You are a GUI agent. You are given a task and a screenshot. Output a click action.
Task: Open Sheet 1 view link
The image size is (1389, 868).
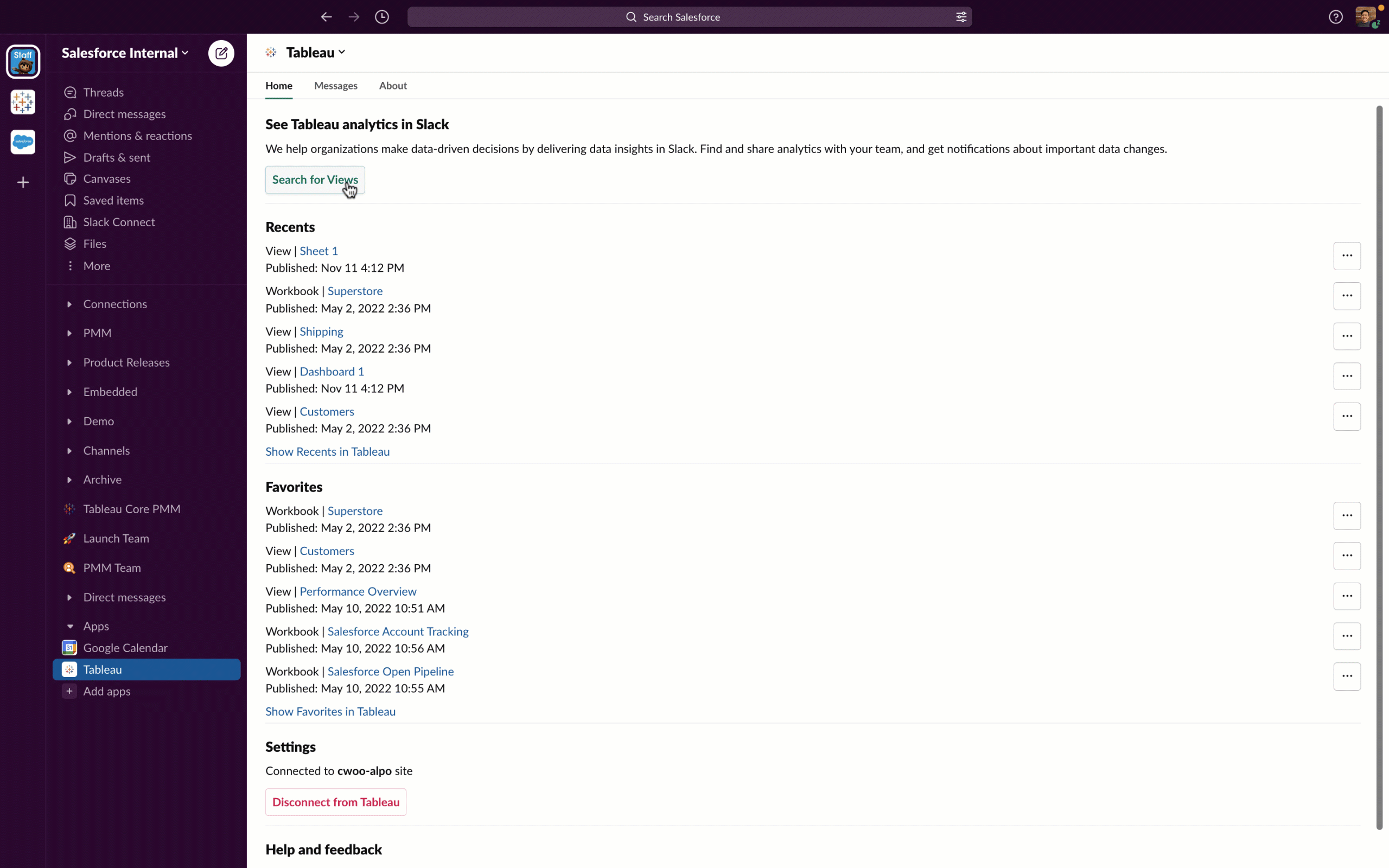pyautogui.click(x=318, y=250)
